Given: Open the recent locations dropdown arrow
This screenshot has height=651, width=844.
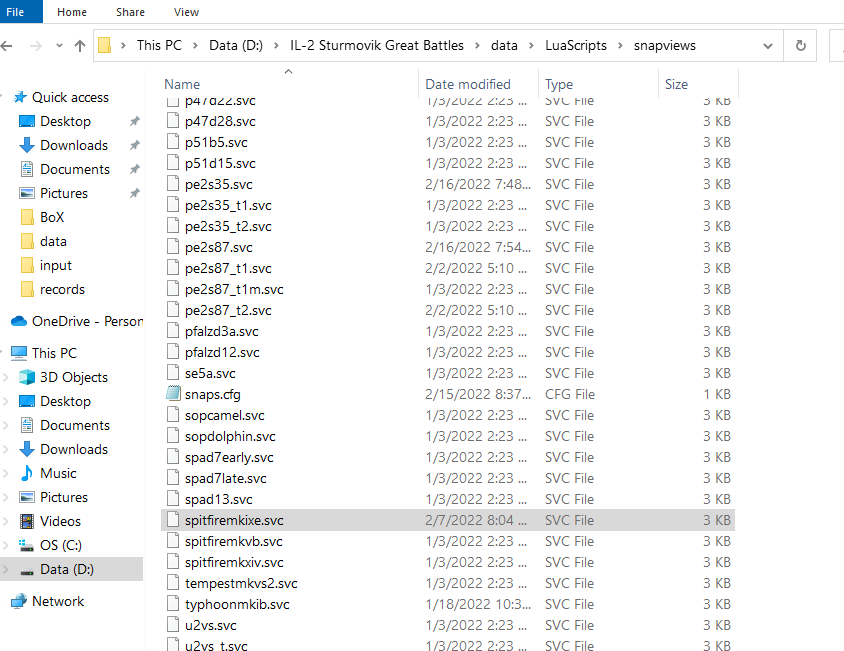Looking at the screenshot, I should coord(59,46).
